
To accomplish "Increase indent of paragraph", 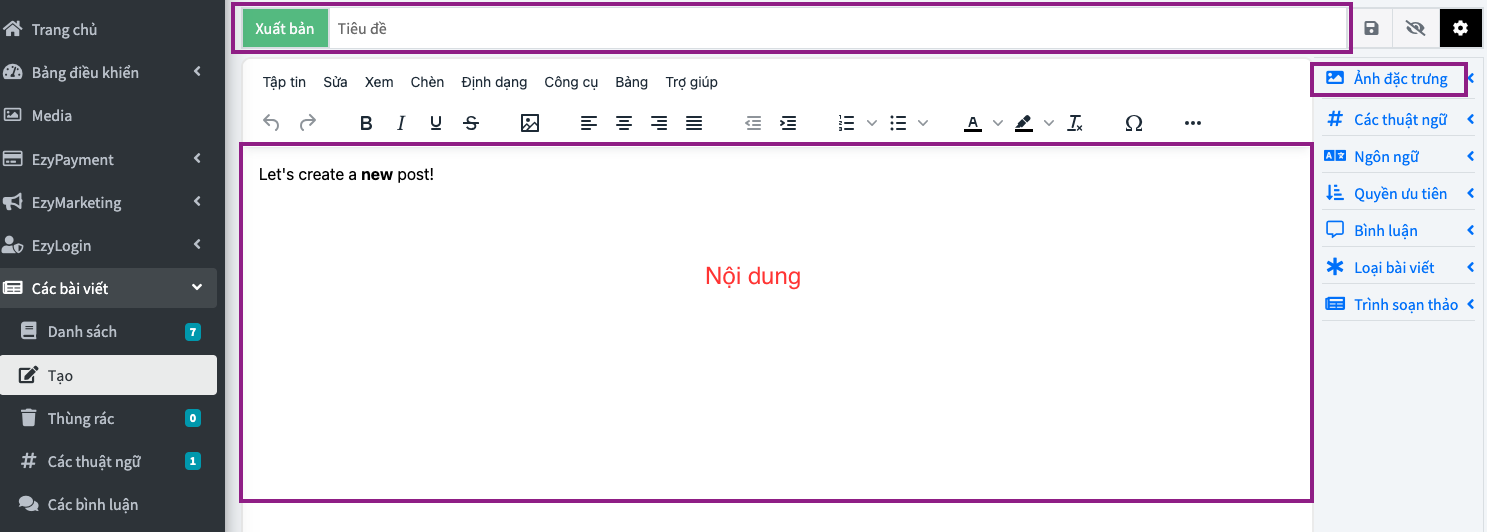I will tap(788, 123).
